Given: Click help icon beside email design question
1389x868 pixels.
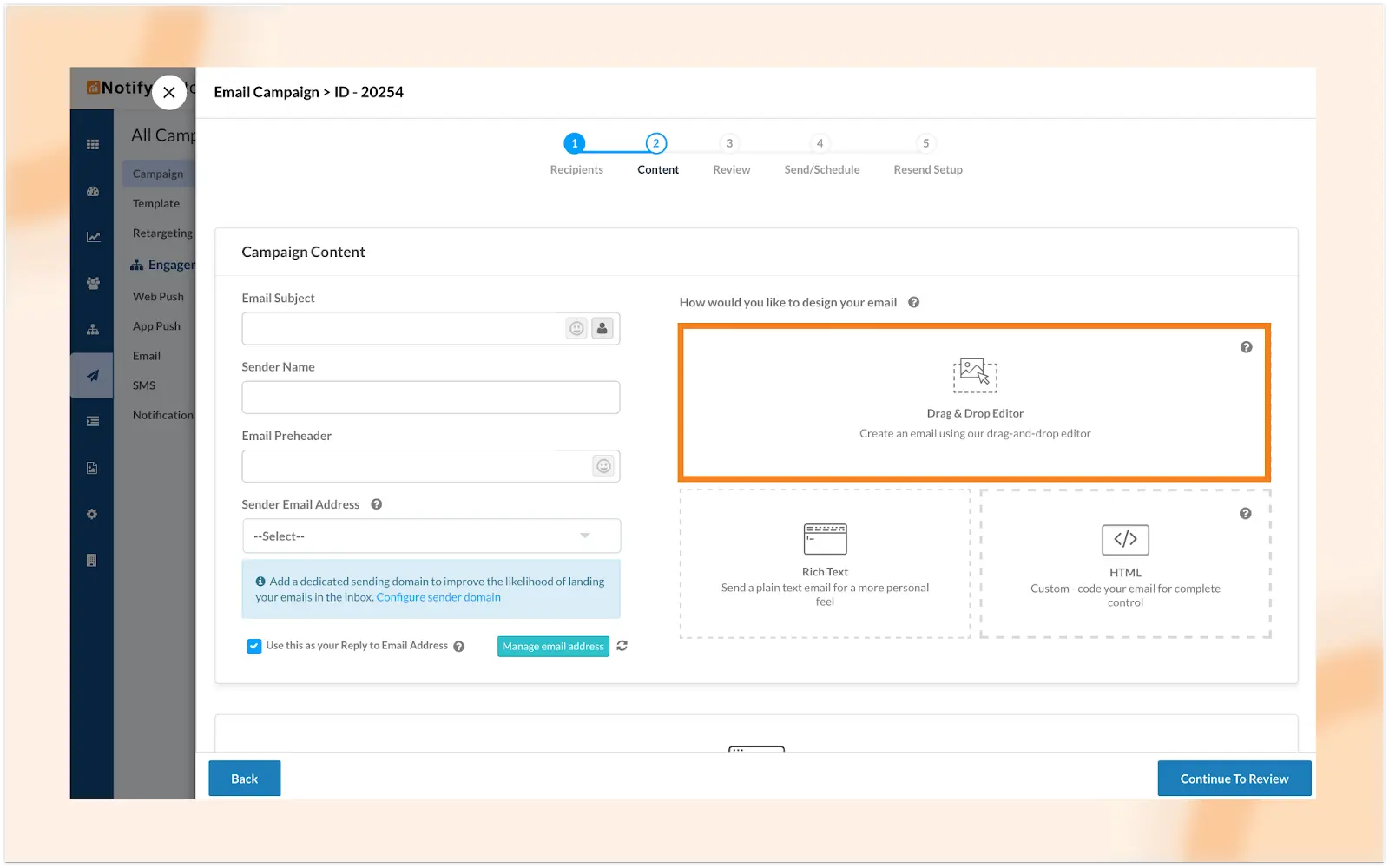Looking at the screenshot, I should (913, 302).
